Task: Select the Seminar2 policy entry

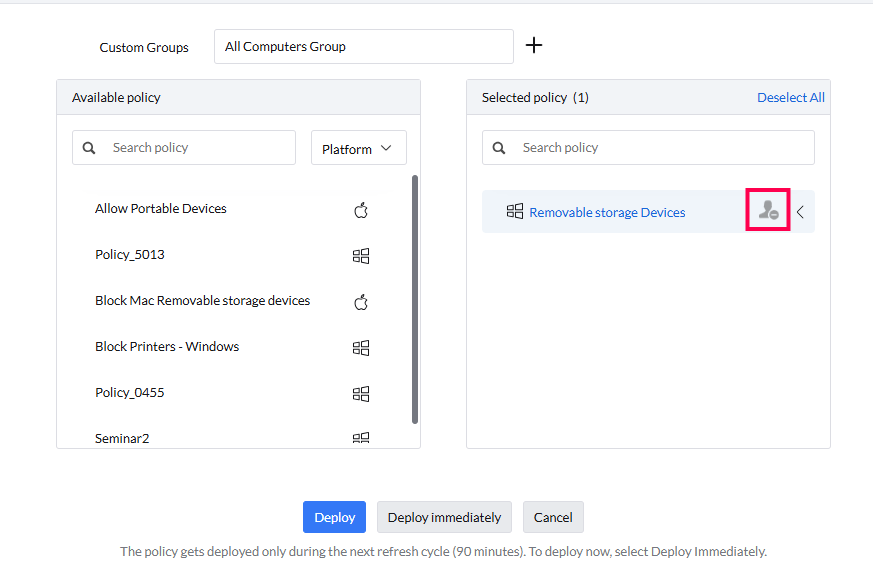Action: pyautogui.click(x=122, y=438)
